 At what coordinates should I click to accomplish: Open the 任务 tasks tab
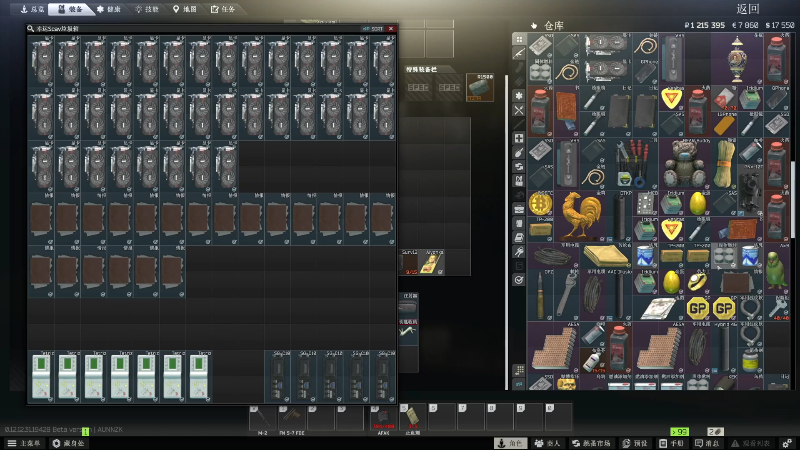(x=223, y=9)
